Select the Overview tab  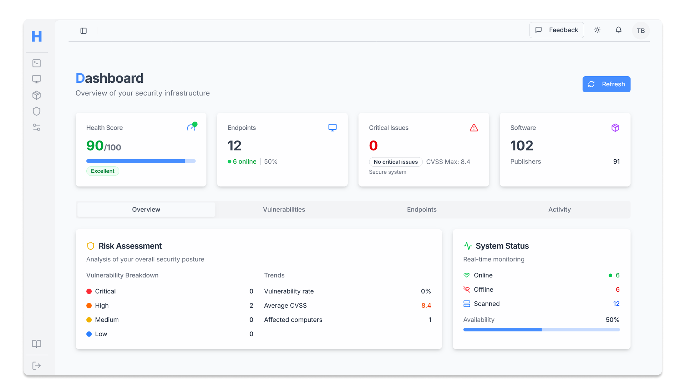click(146, 210)
